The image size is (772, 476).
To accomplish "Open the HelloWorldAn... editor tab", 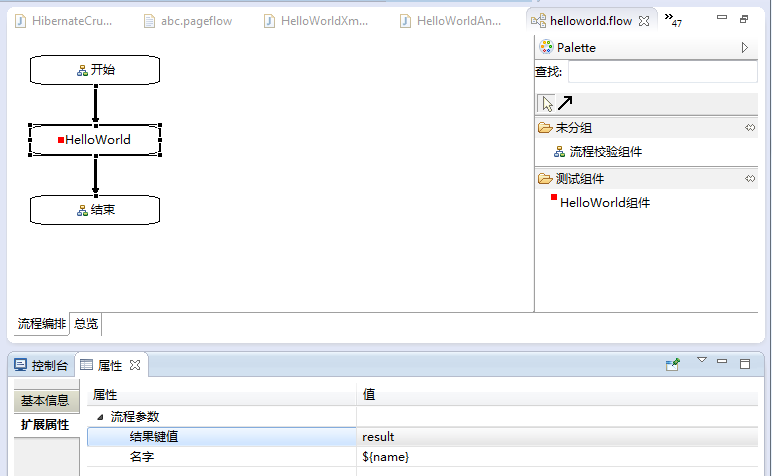I will pyautogui.click(x=451, y=21).
